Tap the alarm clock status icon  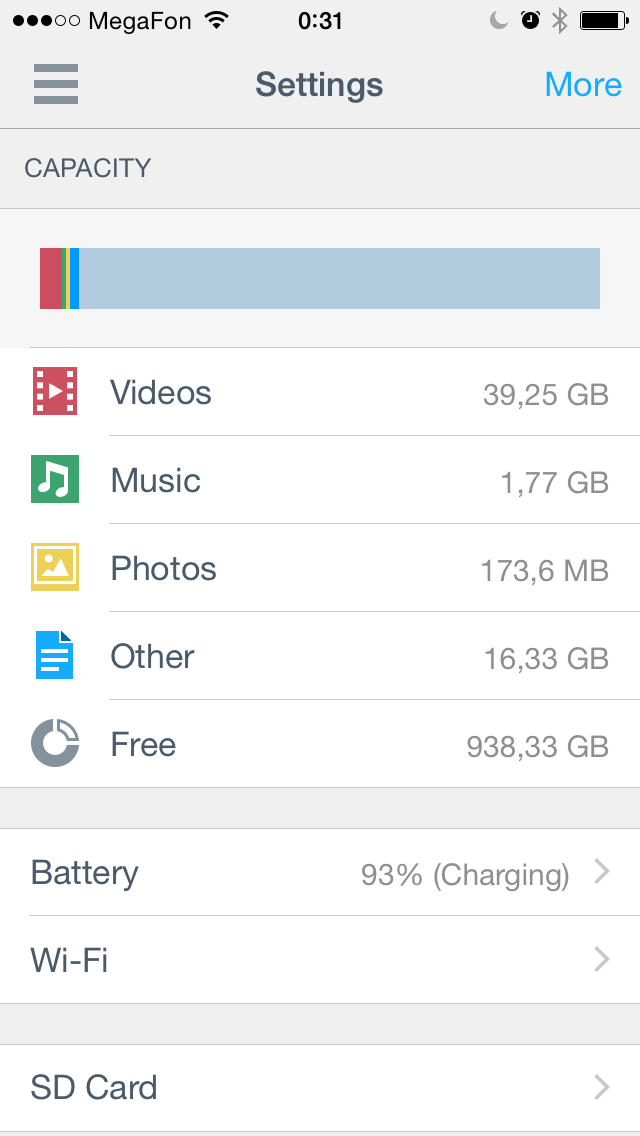(x=531, y=20)
